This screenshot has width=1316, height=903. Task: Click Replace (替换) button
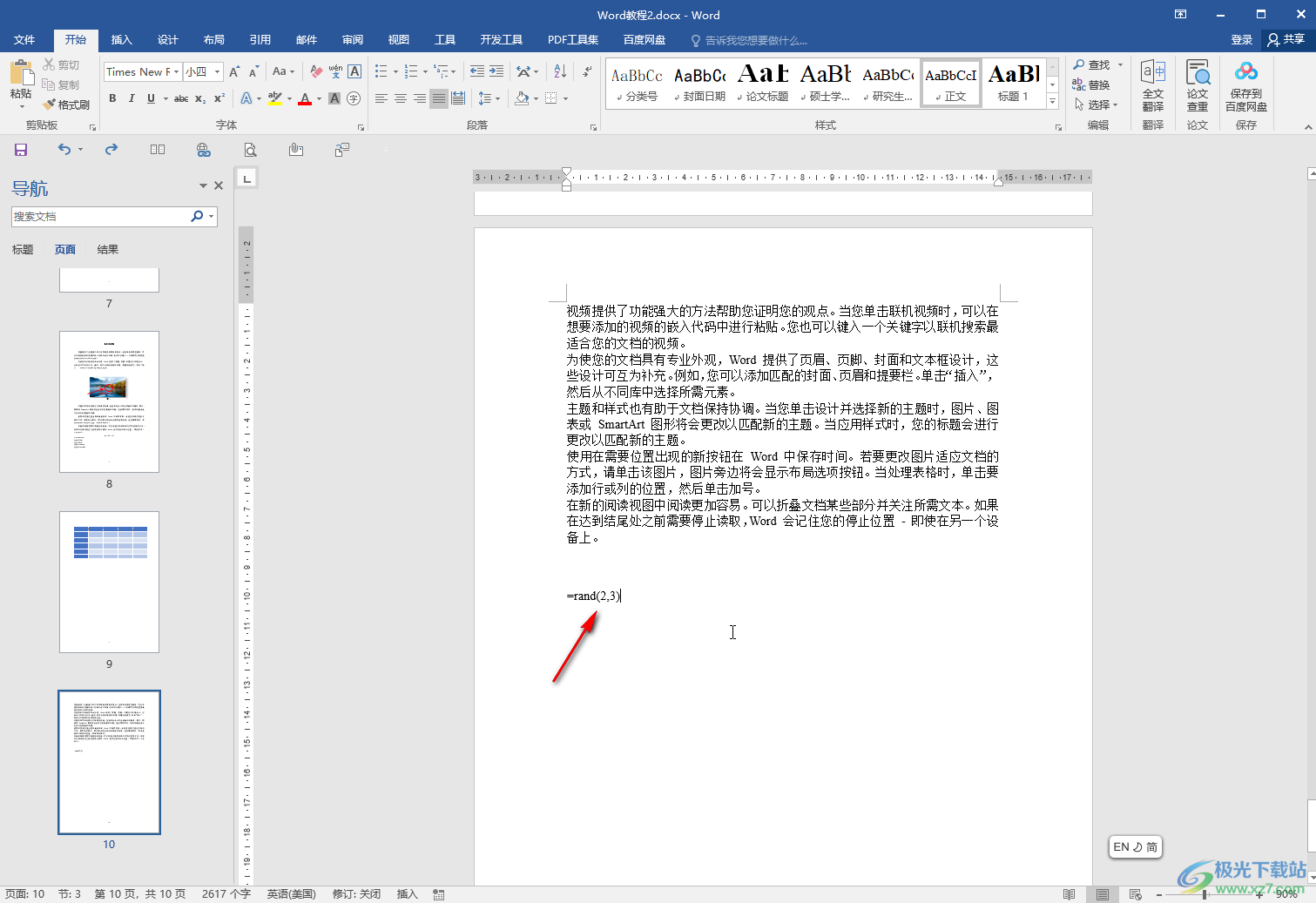[x=1092, y=85]
